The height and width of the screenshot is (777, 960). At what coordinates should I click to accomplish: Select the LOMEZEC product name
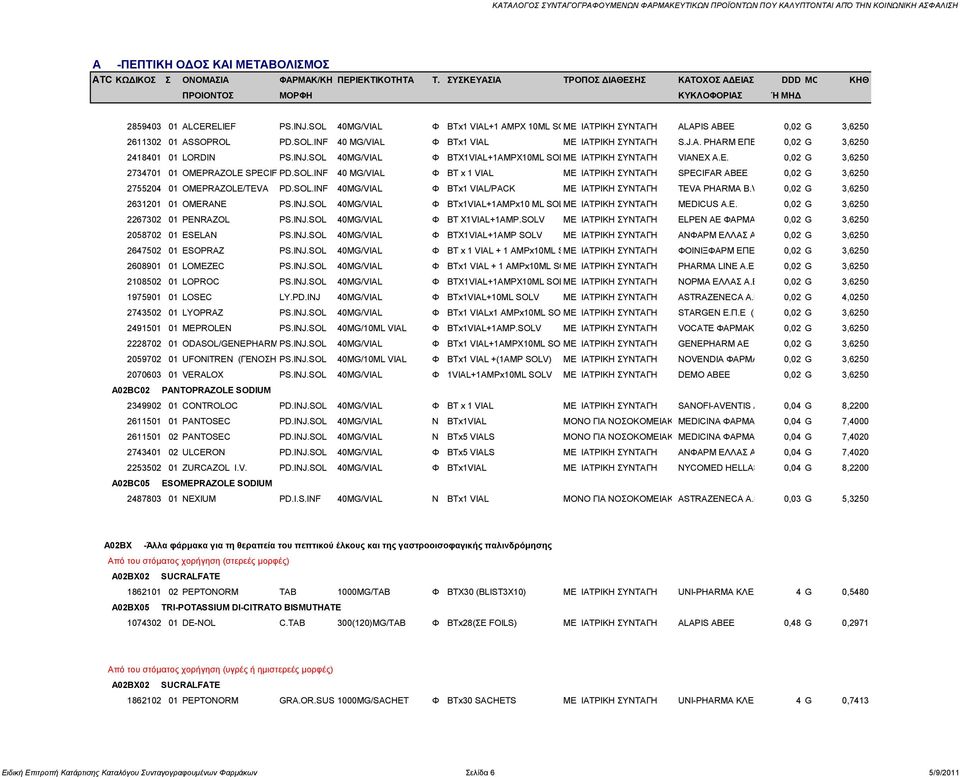tap(203, 266)
